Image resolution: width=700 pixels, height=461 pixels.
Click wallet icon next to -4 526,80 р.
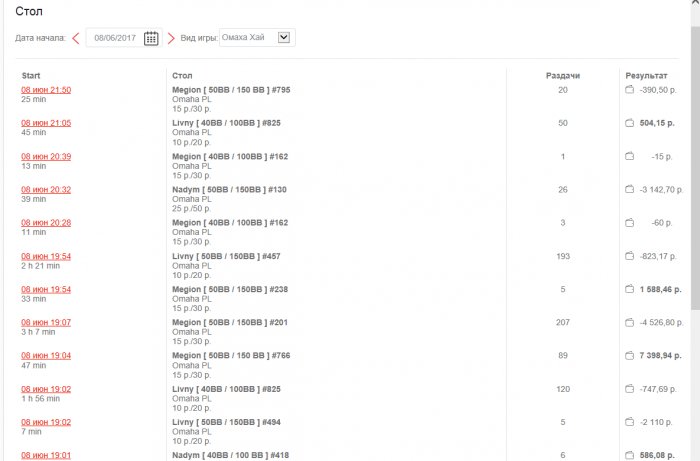pos(629,322)
